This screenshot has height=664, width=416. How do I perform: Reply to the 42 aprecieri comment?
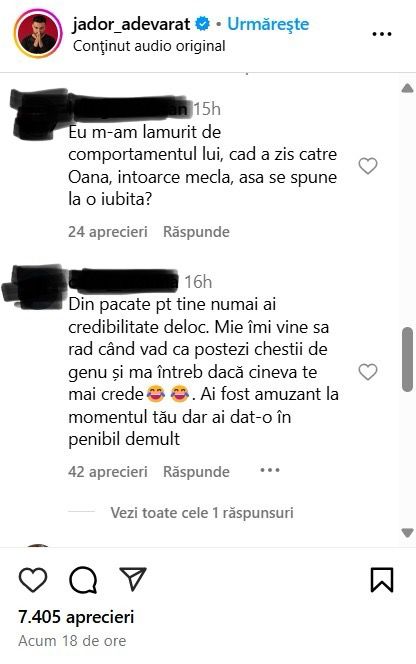click(x=196, y=472)
